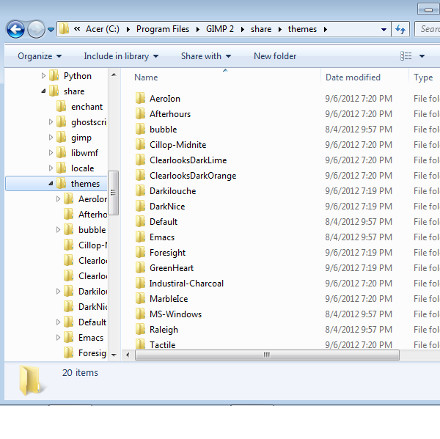Click the Back navigation arrow button
This screenshot has height=439, width=440.
15,29
